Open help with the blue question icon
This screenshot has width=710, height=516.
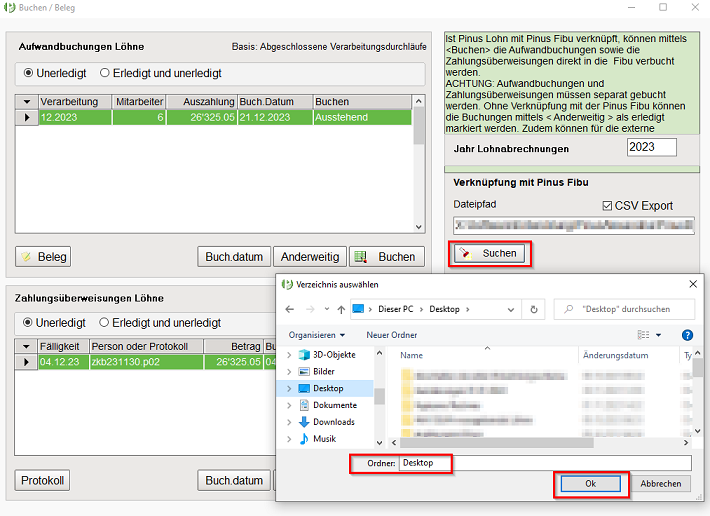click(687, 335)
